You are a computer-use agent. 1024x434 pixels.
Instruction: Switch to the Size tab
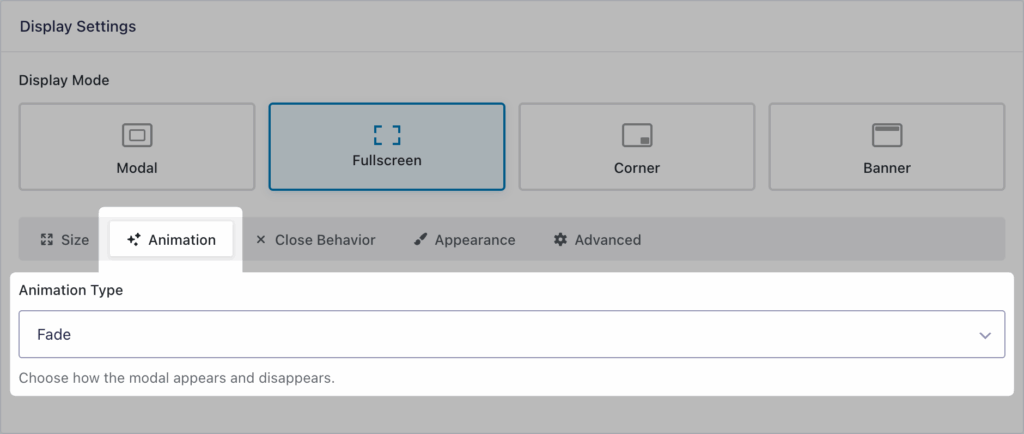pos(64,240)
